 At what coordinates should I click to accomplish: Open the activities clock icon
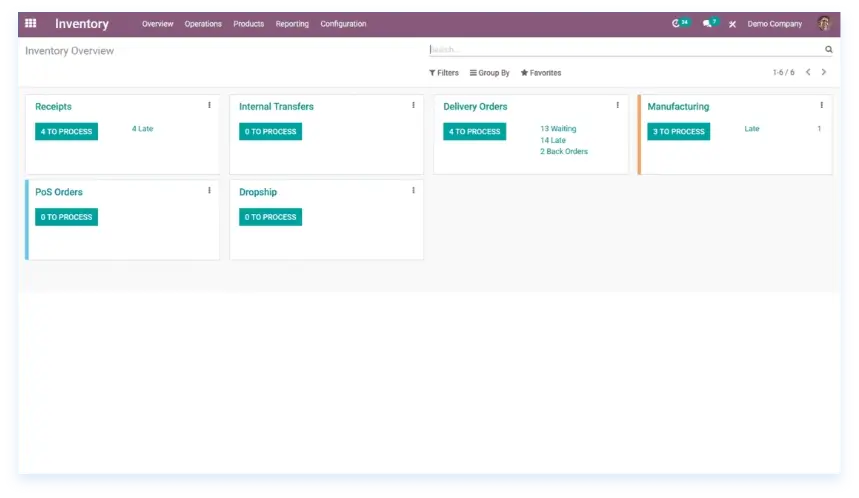click(679, 23)
